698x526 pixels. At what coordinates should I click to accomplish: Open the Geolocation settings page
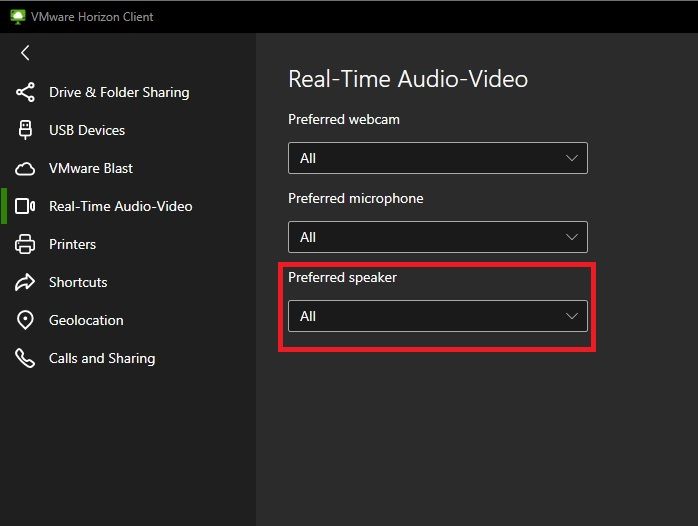click(86, 320)
